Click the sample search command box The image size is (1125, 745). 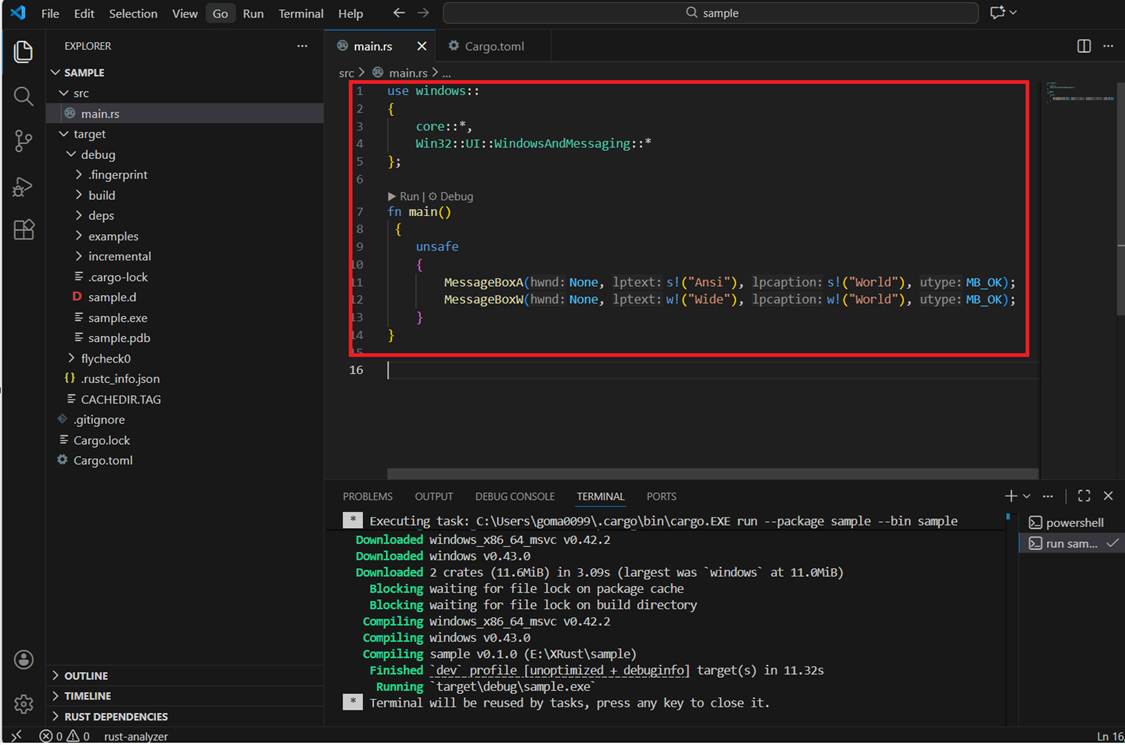(x=710, y=13)
